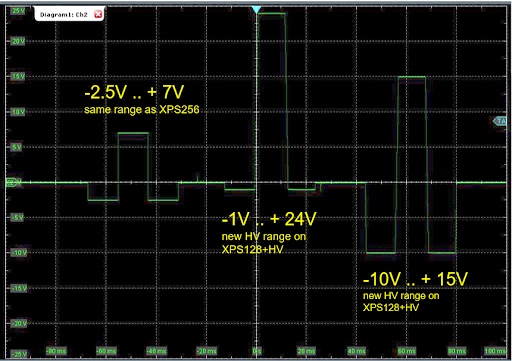This screenshot has width=512, height=361.
Task: Click the cyan trigger position triangle marker
Action: [x=256, y=10]
